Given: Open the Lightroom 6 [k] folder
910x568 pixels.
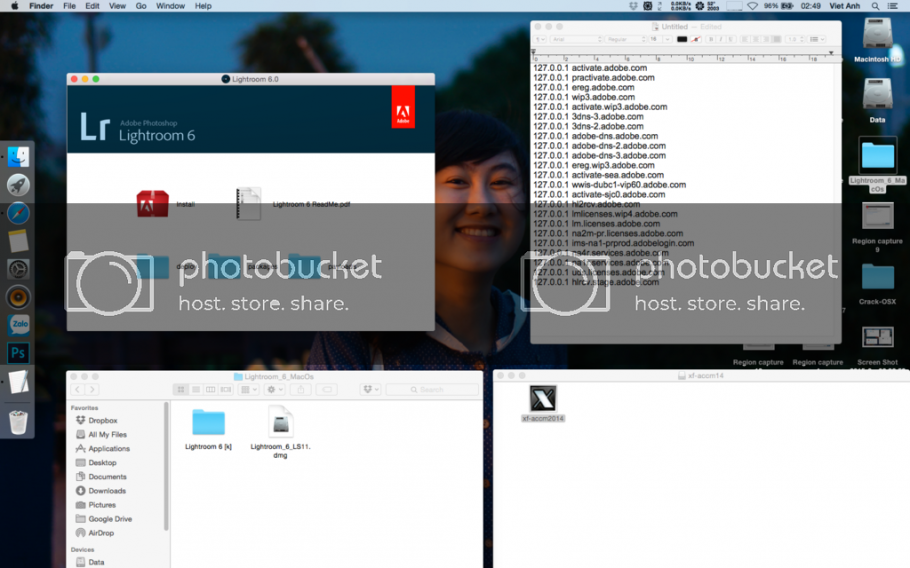Looking at the screenshot, I should click(x=208, y=422).
